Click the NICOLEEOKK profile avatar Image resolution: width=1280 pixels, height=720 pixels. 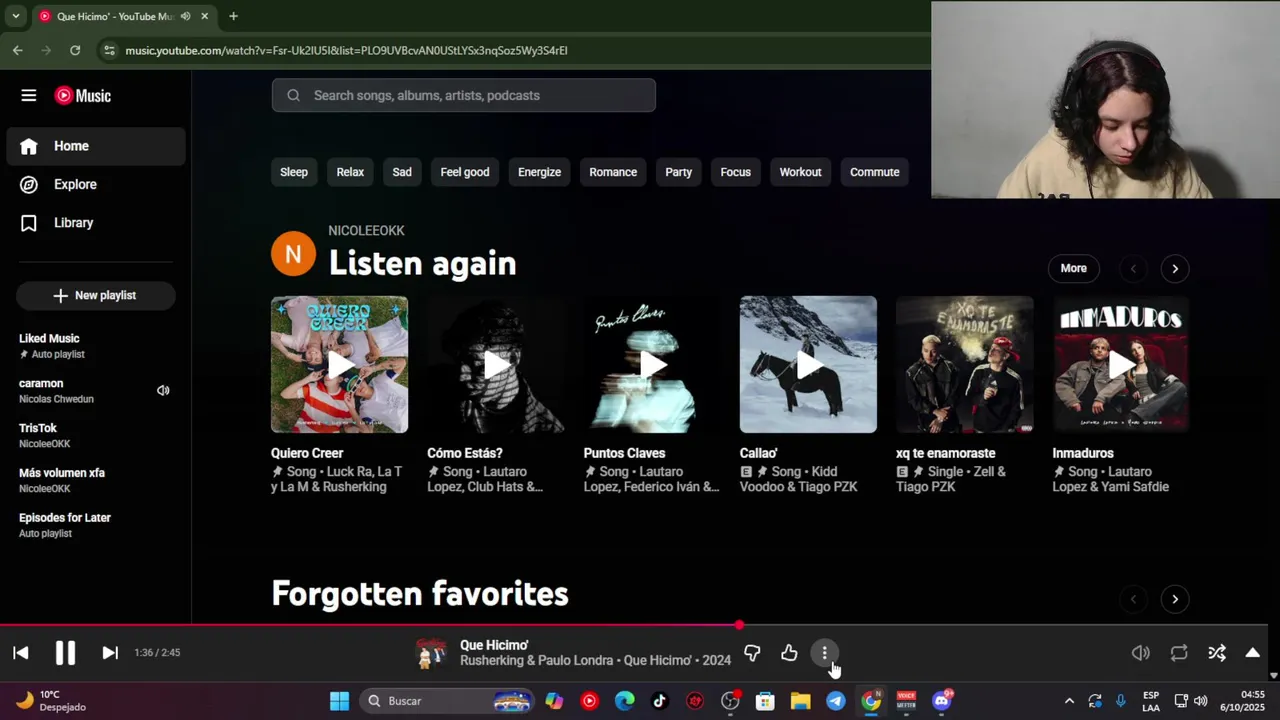[x=293, y=253]
